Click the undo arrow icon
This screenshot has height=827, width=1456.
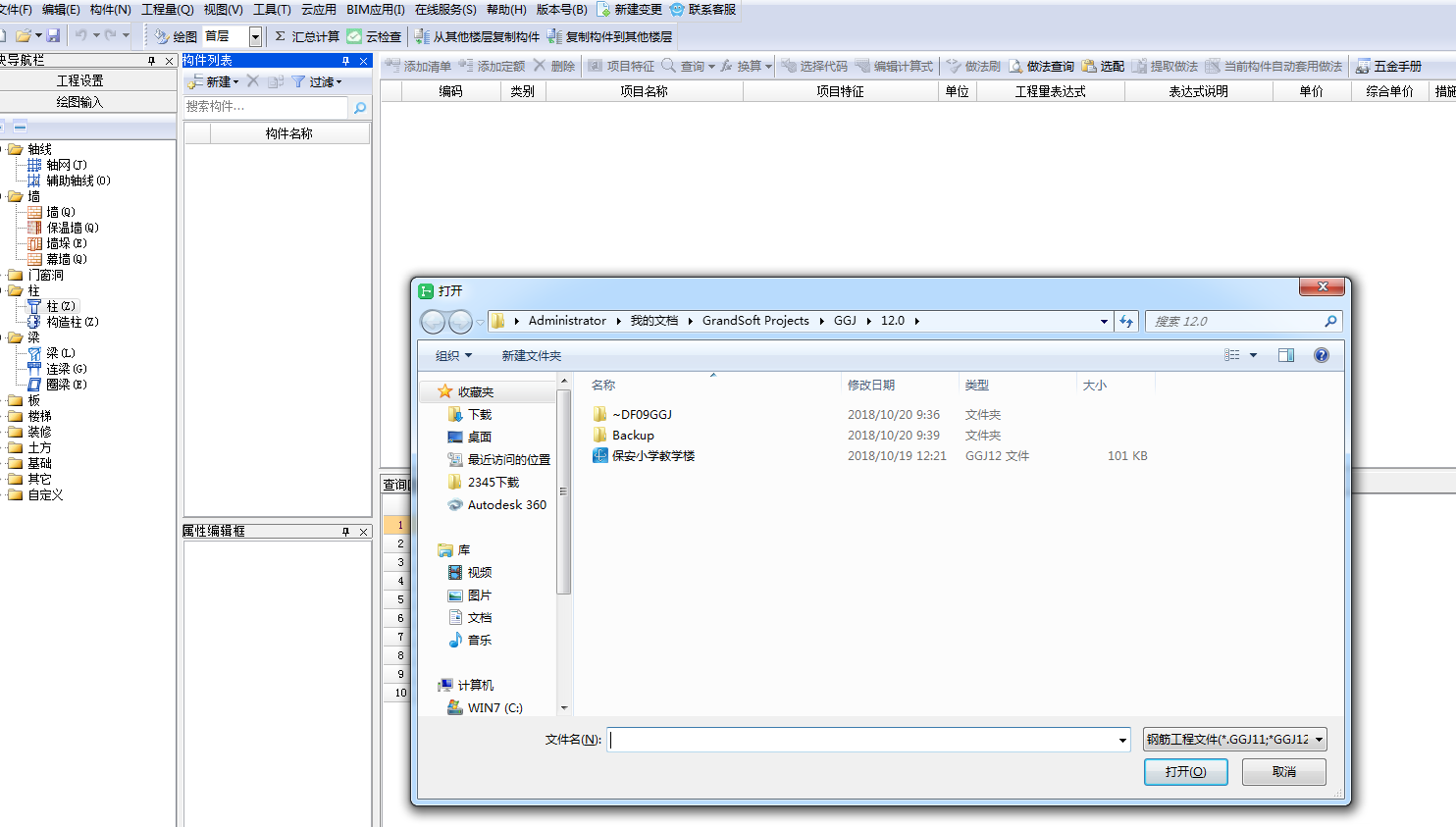tap(81, 35)
